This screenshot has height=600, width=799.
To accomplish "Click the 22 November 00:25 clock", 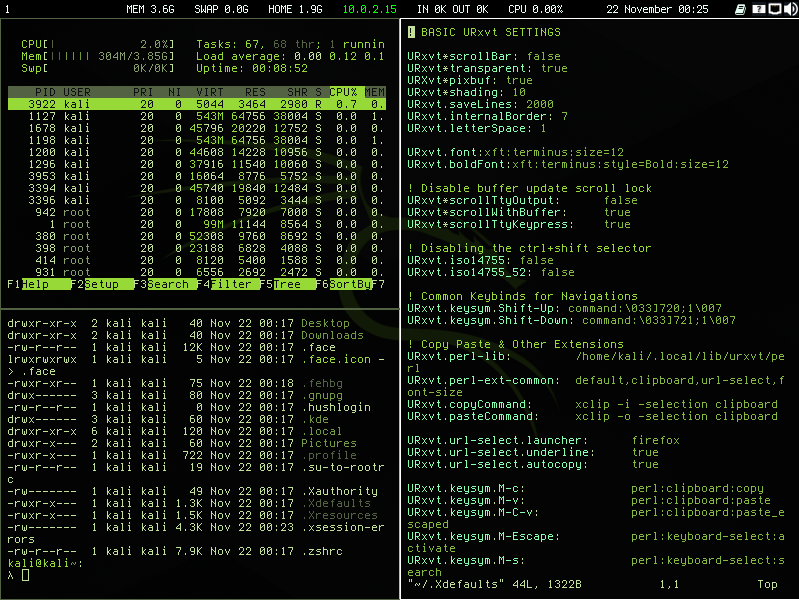I will (x=657, y=9).
